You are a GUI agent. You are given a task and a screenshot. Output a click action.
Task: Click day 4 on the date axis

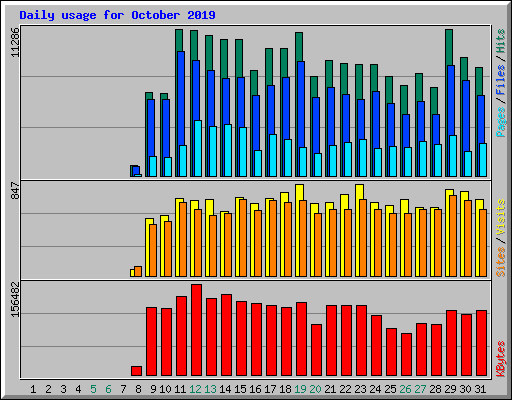click(x=78, y=389)
